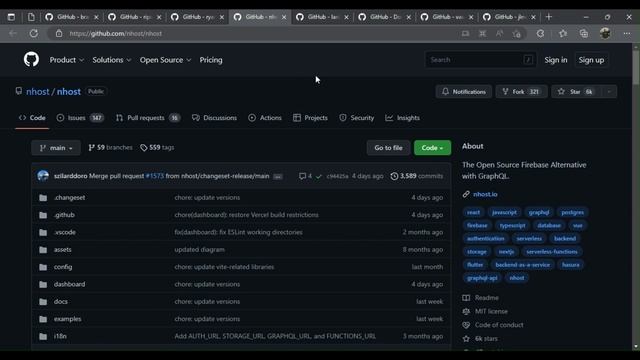Click the Pricing link
The width and height of the screenshot is (640, 360).
(x=211, y=60)
